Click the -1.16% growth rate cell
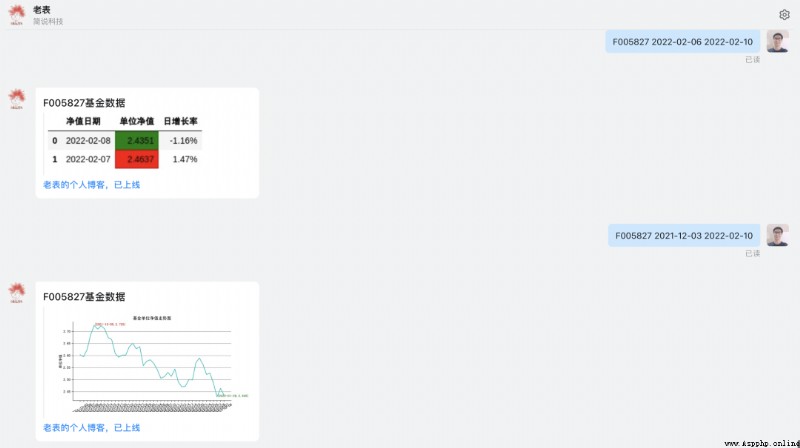 tap(184, 140)
